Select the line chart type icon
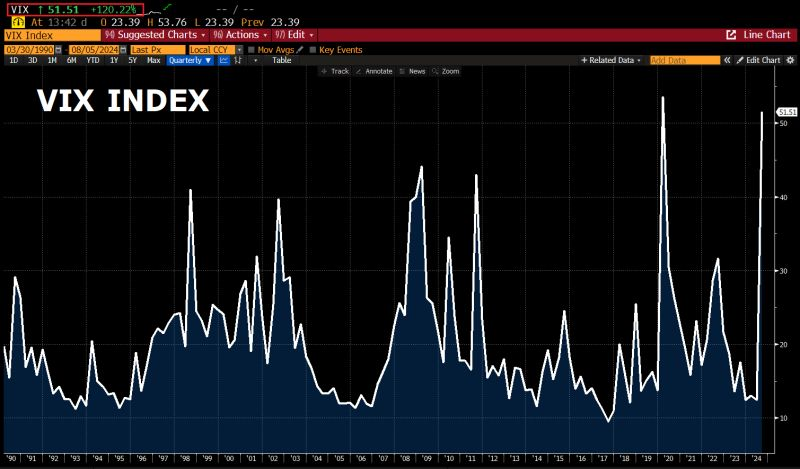Screen dimensions: 800x469 pyautogui.click(x=224, y=60)
